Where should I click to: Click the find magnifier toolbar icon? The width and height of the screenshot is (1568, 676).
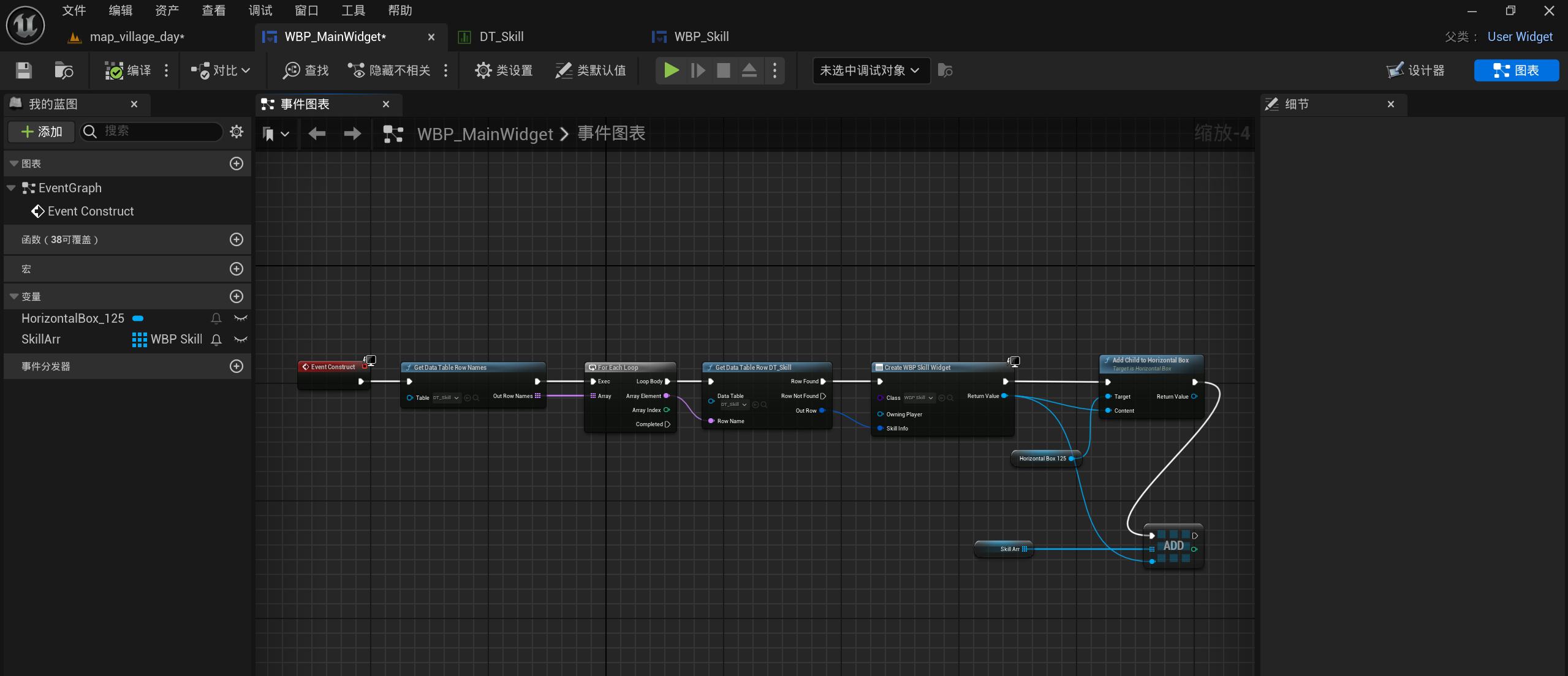click(x=290, y=70)
